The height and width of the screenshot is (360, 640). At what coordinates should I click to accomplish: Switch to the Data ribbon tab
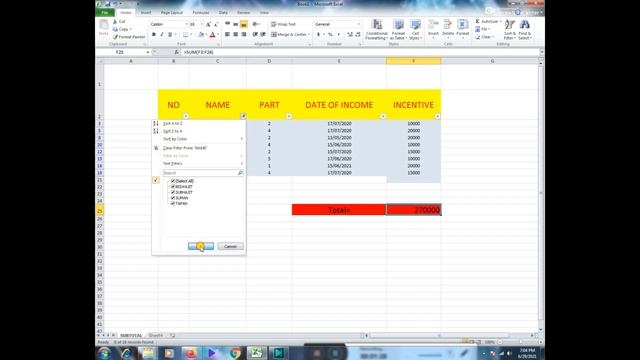pos(223,13)
